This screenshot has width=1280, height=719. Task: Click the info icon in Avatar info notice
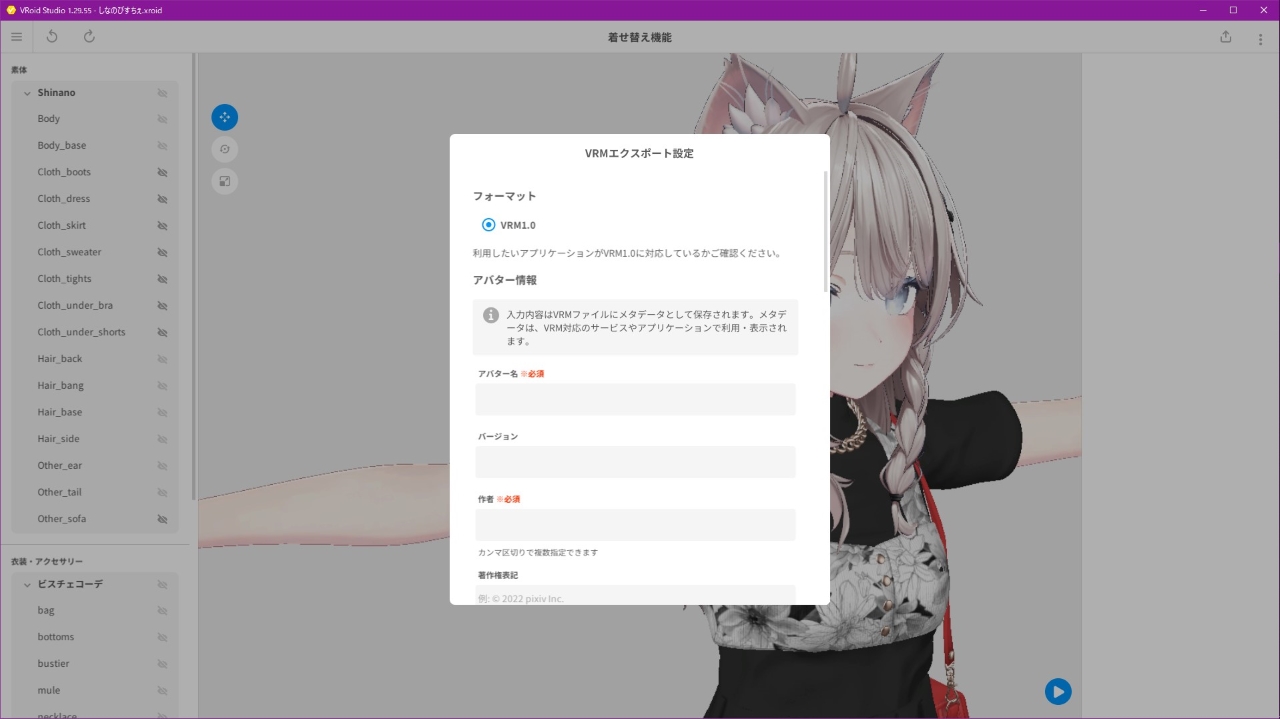[491, 315]
